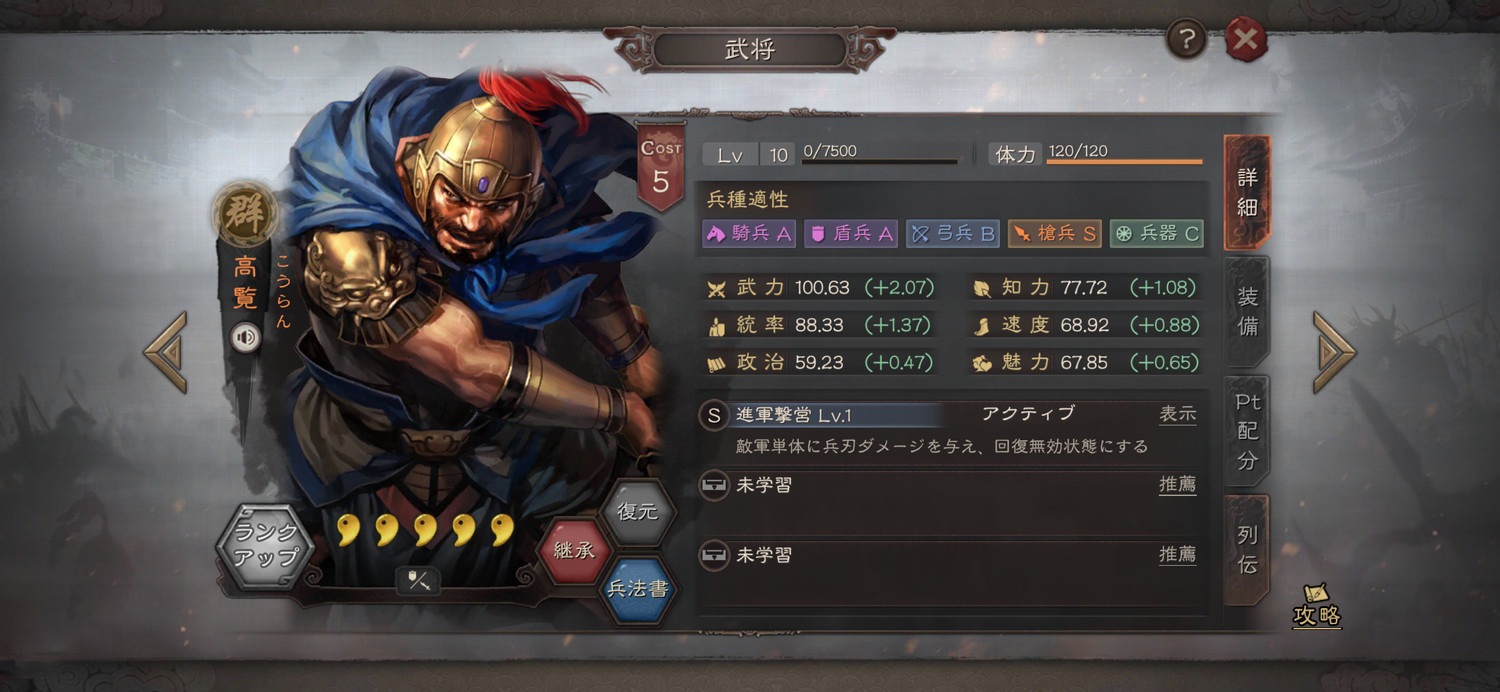Go to next general with right arrow

coord(1334,351)
